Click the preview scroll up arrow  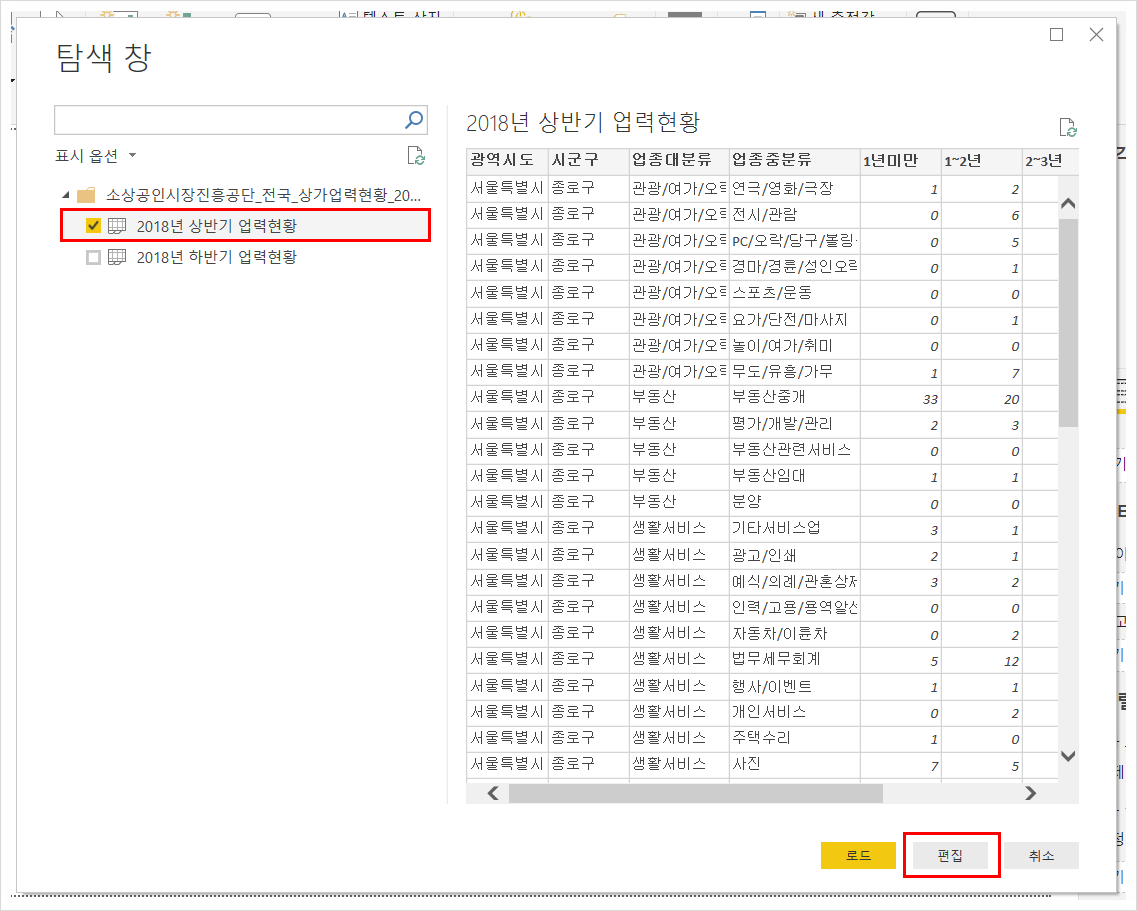(x=1067, y=204)
